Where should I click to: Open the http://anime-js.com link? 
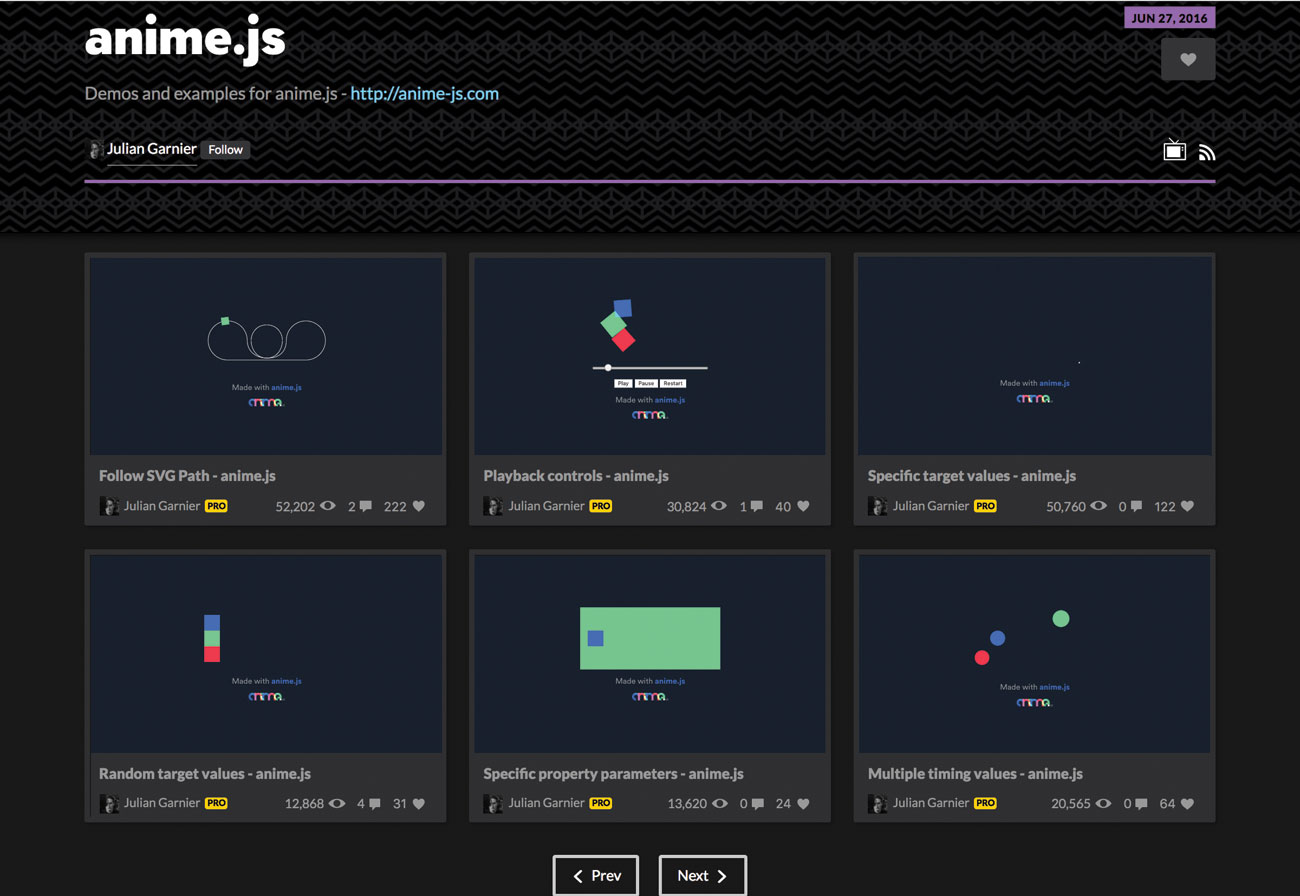[424, 93]
